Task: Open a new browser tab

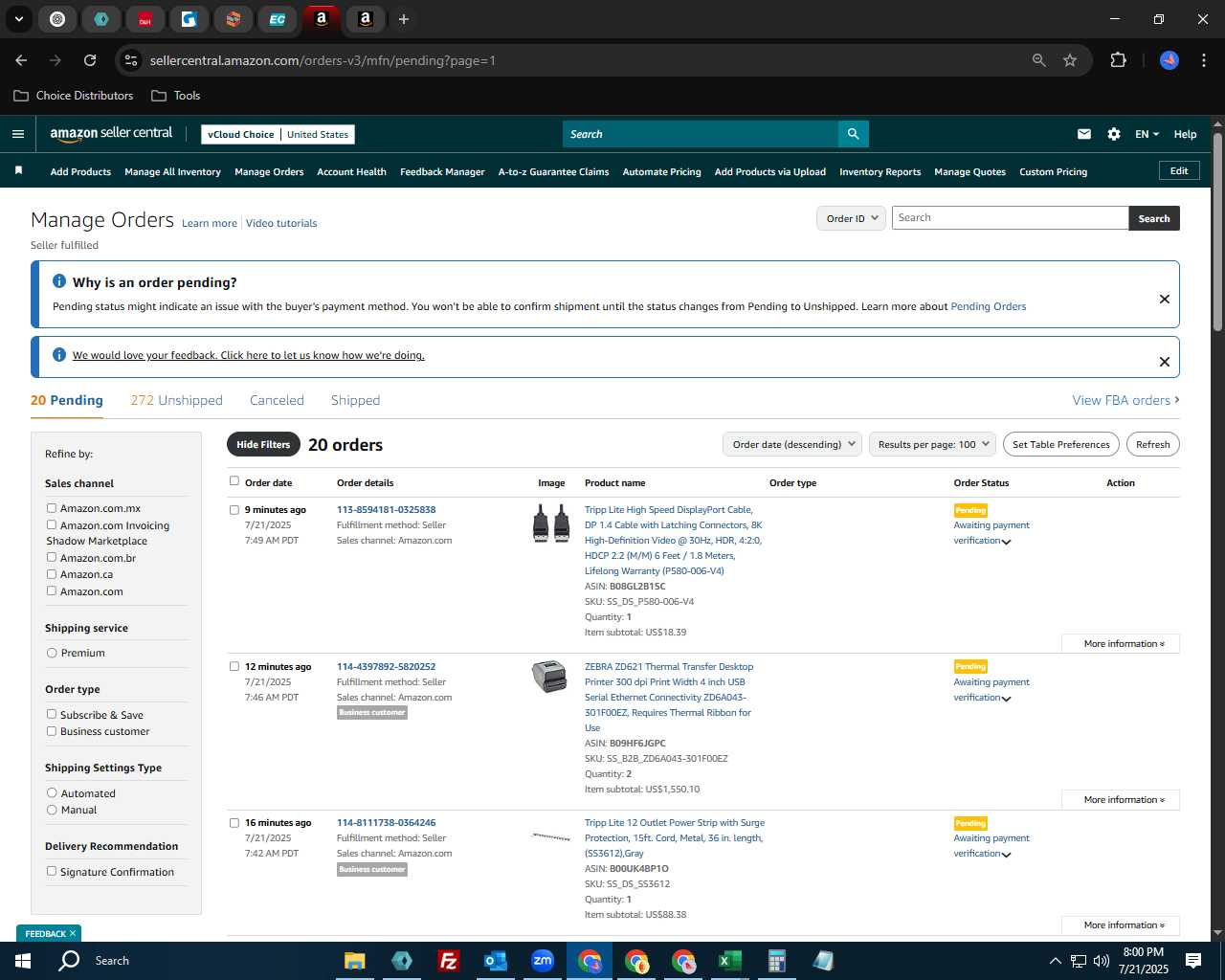Action: coord(404,19)
